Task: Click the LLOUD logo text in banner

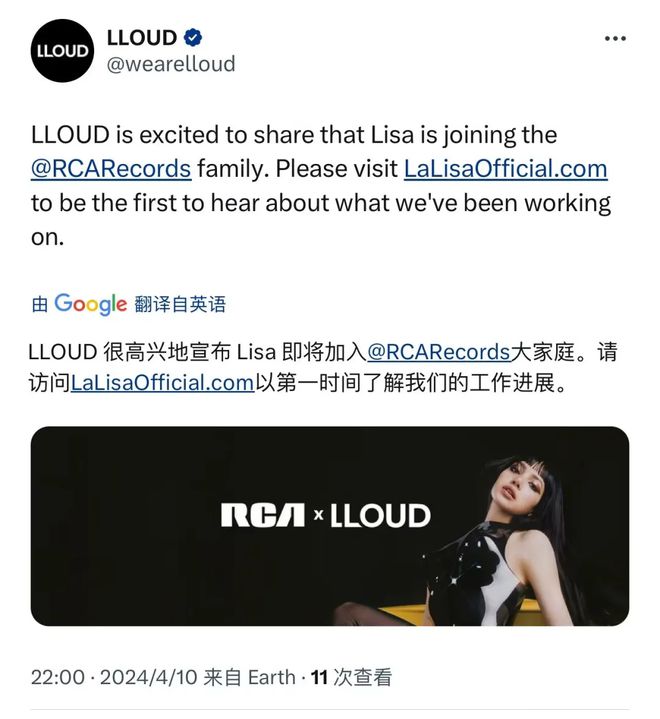Action: pos(380,515)
